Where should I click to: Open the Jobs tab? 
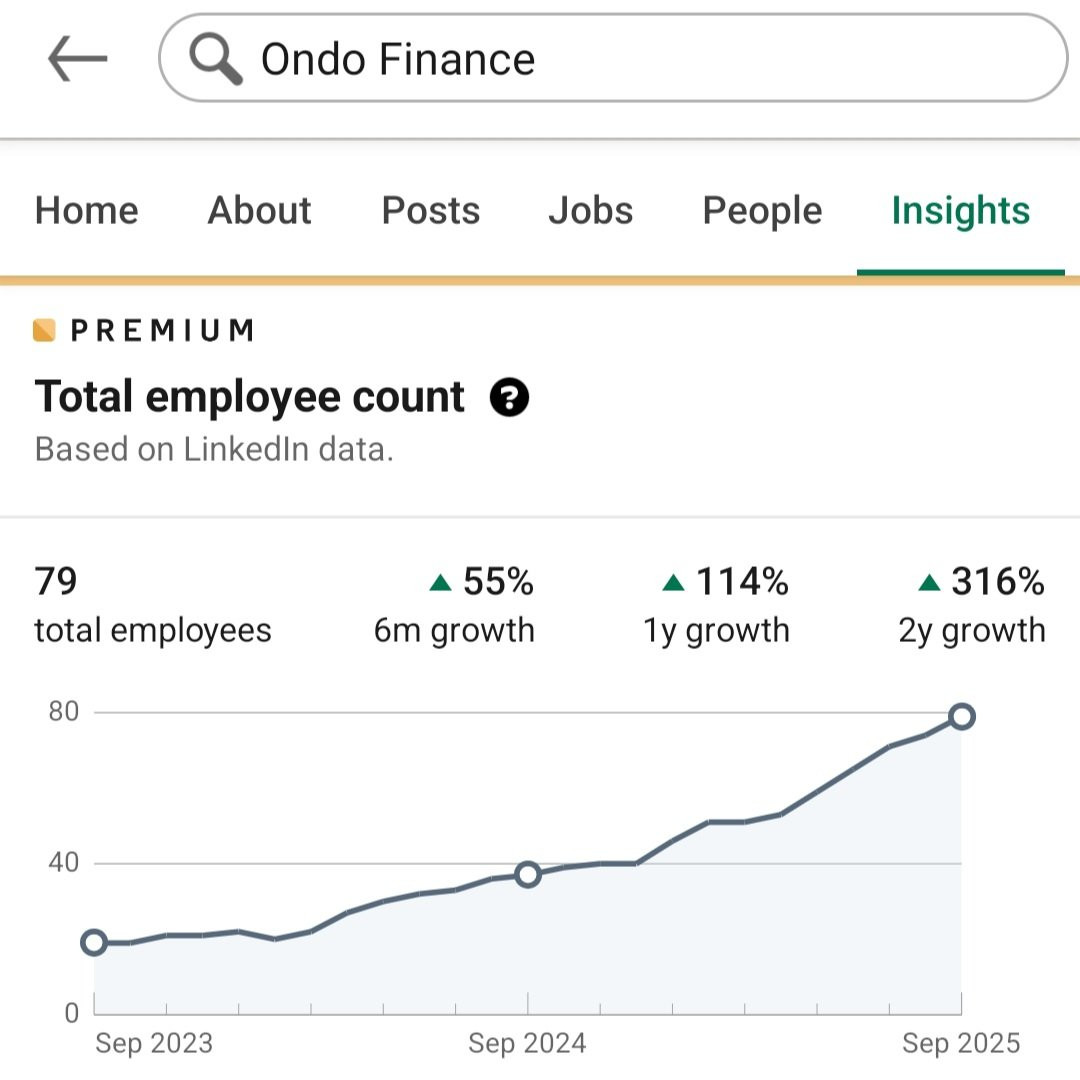point(590,211)
